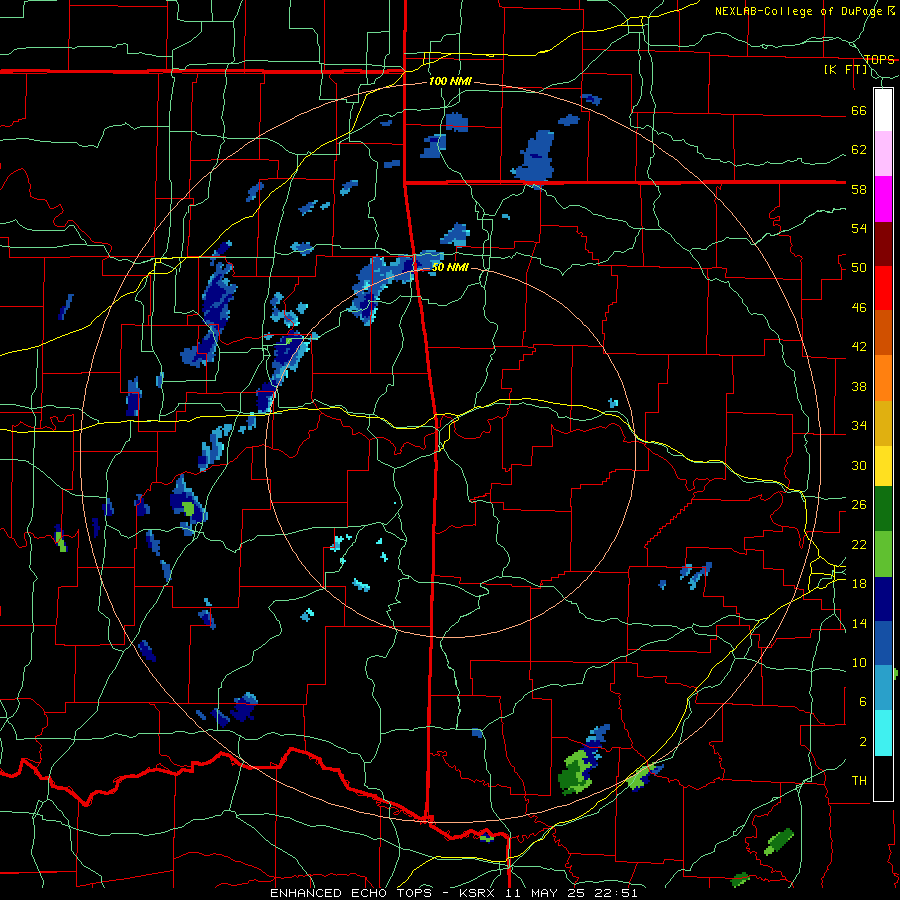
Task: Click the legend value 30
Action: click(859, 465)
